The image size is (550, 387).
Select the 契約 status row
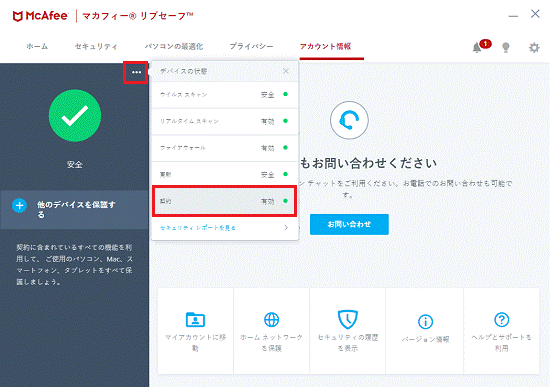pyautogui.click(x=225, y=201)
